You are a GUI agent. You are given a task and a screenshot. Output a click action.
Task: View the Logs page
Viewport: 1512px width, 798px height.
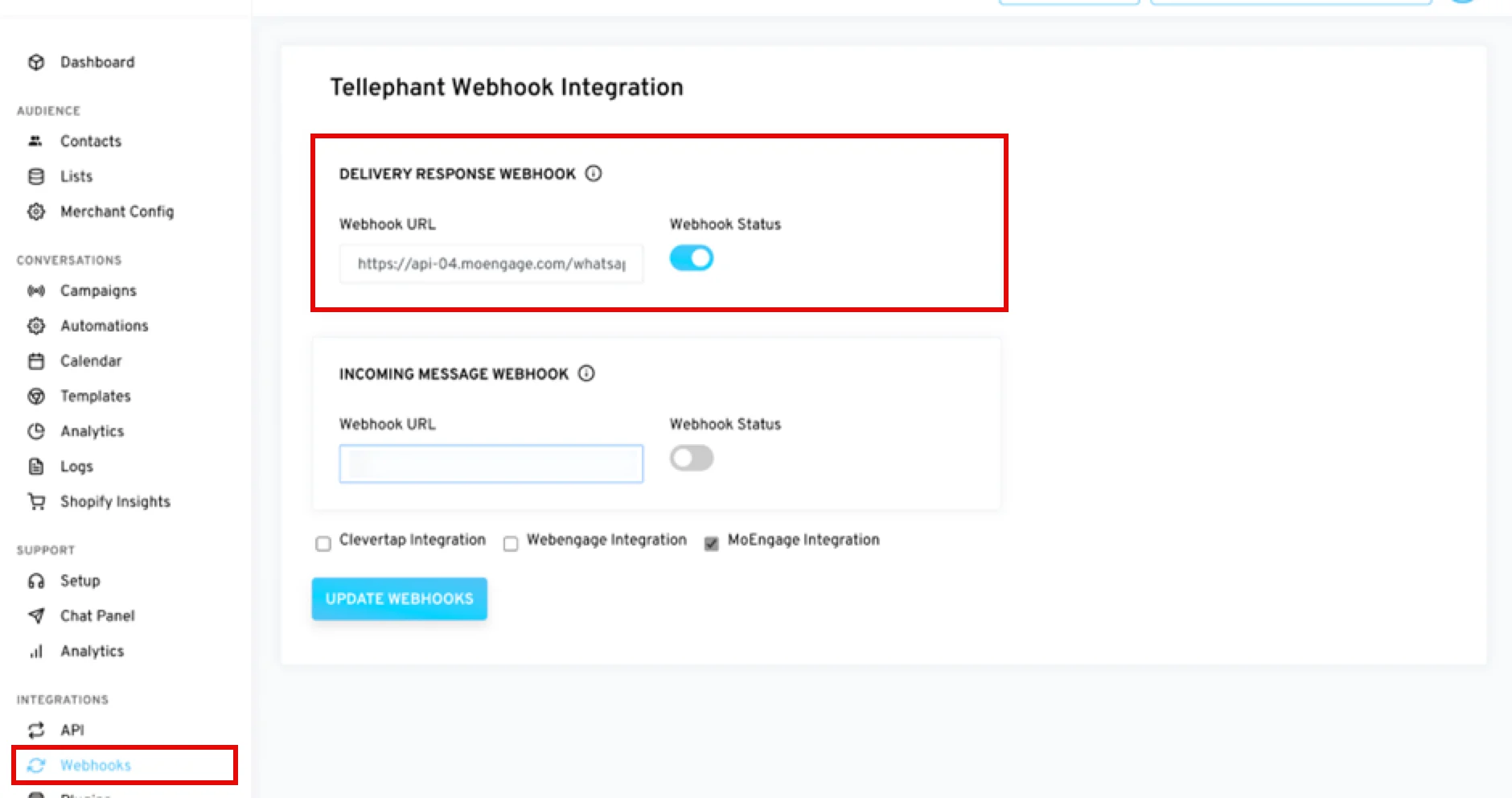[77, 467]
